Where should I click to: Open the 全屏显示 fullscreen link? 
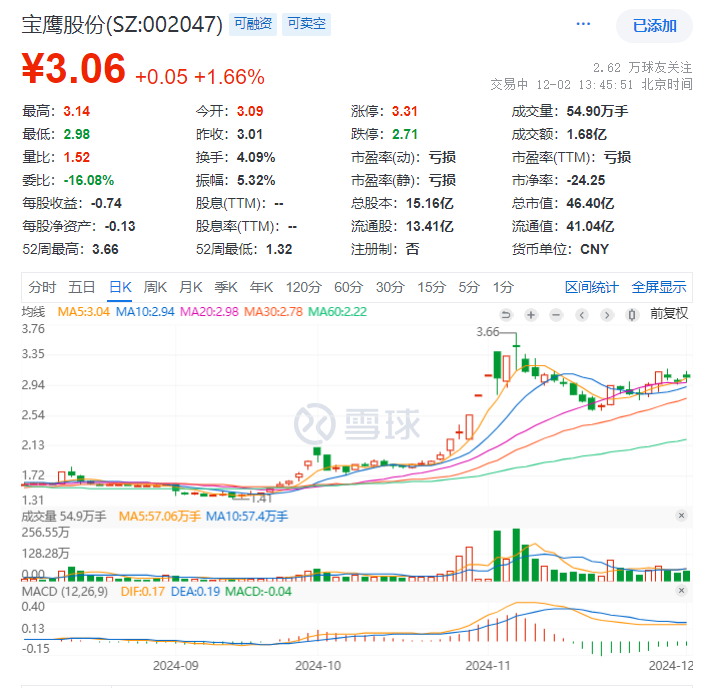(x=659, y=287)
